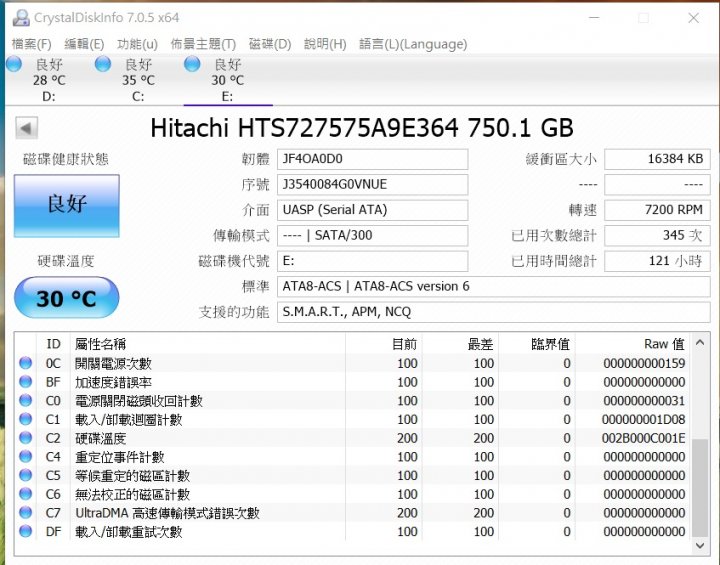Click the supported features field S.M.A.R.T., APM, NCQ

coord(494,312)
